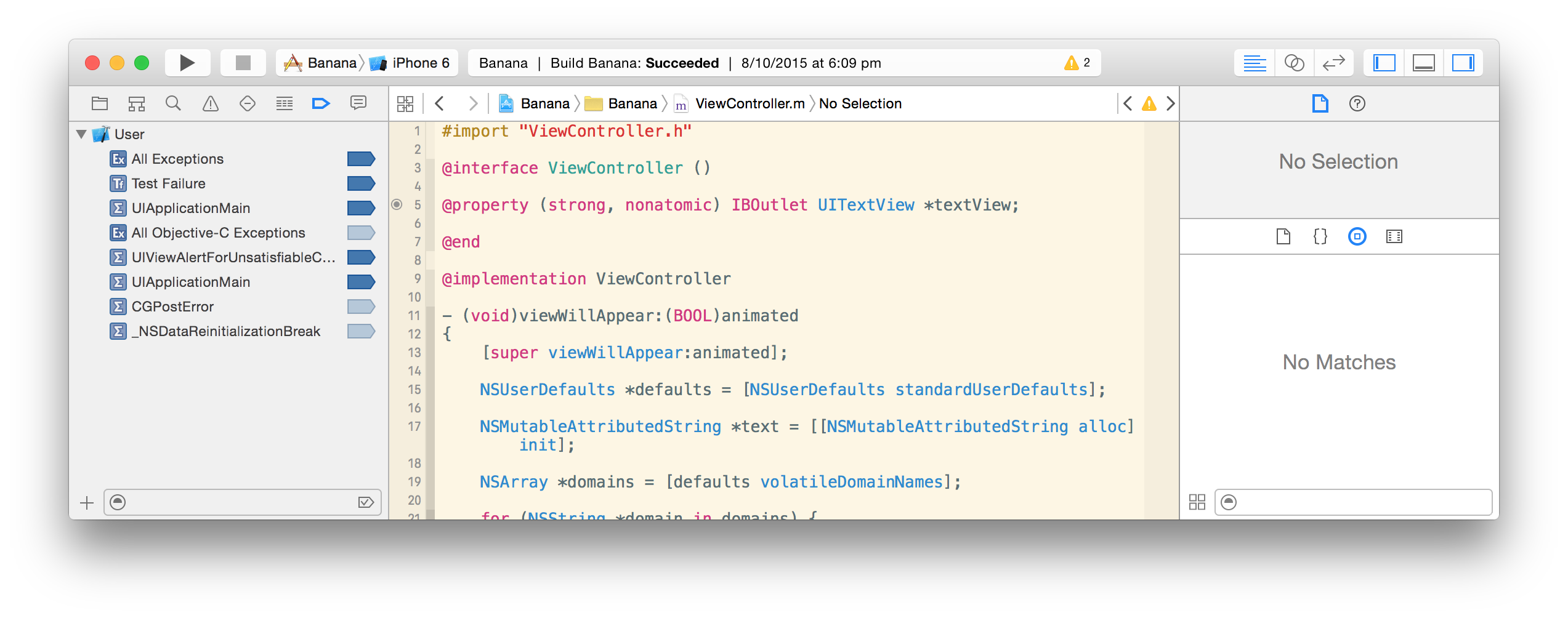1568x618 pixels.
Task: Select the CGPostError row
Action: point(228,307)
